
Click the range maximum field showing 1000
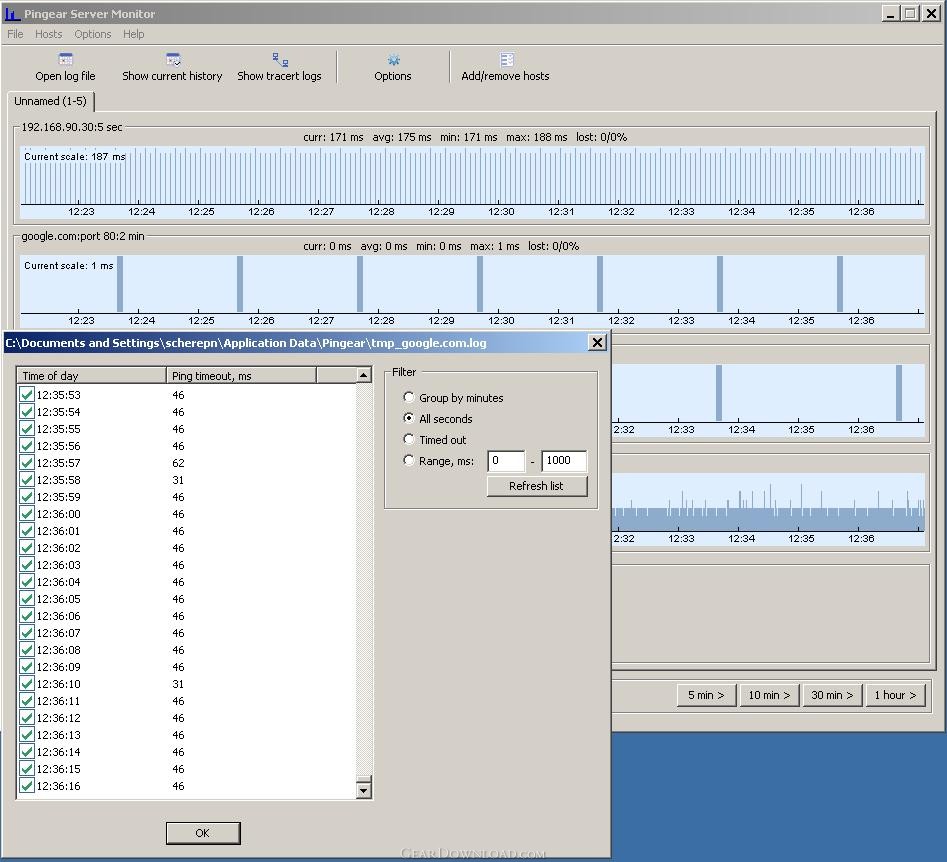coord(563,461)
